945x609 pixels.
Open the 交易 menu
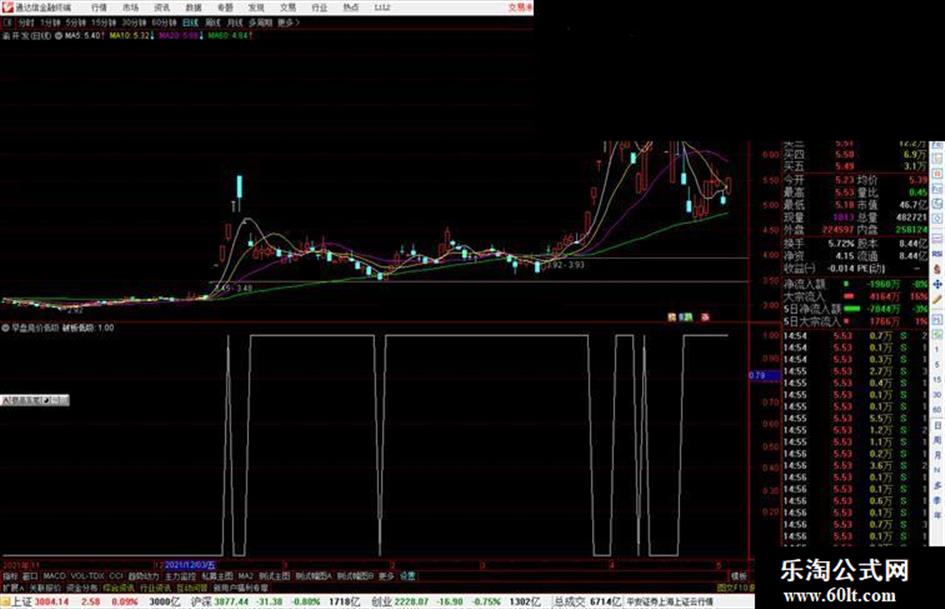pyautogui.click(x=288, y=7)
